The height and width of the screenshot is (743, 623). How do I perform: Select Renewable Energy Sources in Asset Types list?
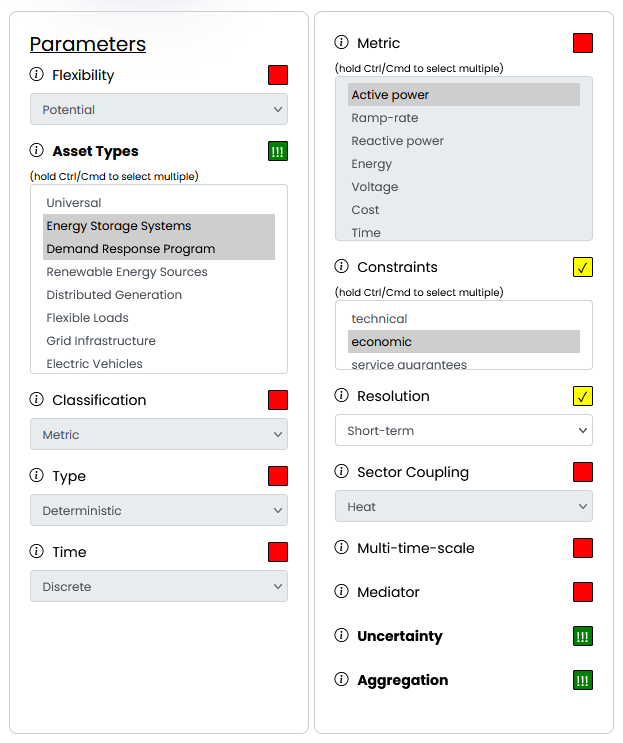(127, 272)
